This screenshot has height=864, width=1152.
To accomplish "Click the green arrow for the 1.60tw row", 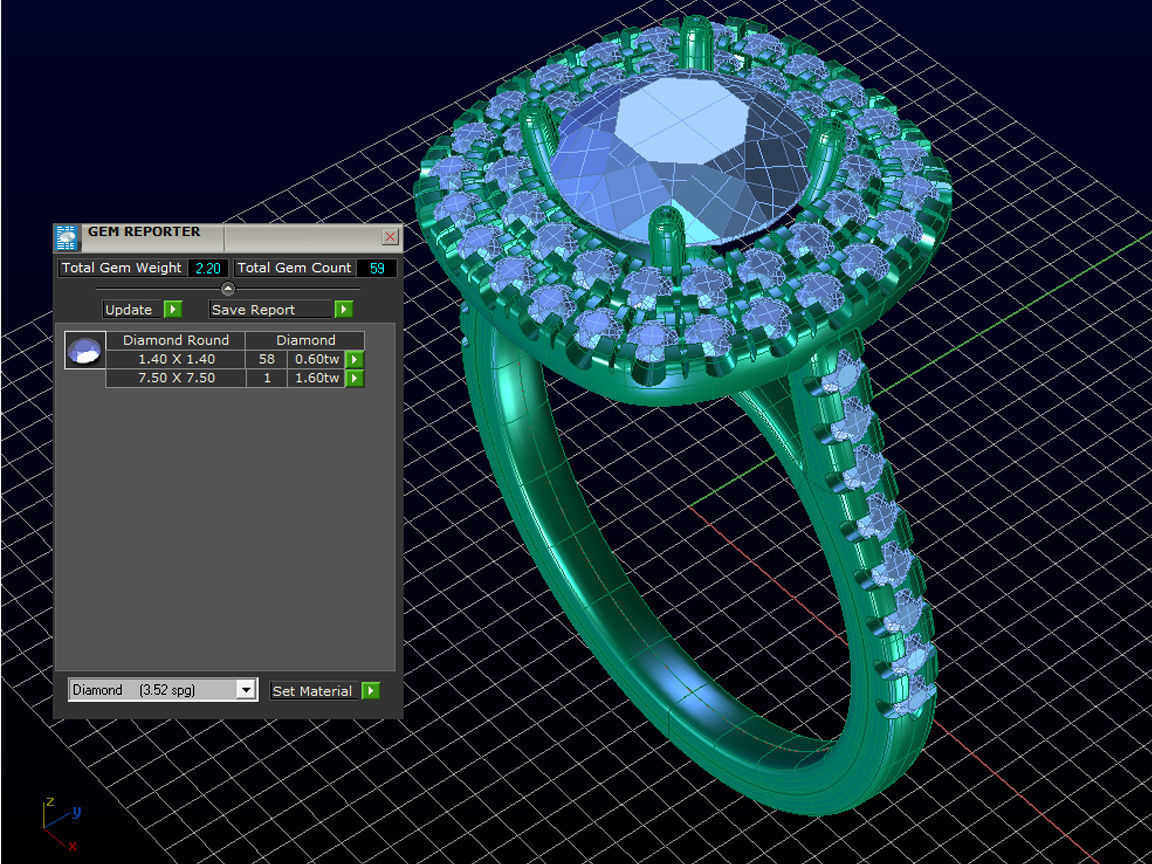I will click(x=355, y=378).
